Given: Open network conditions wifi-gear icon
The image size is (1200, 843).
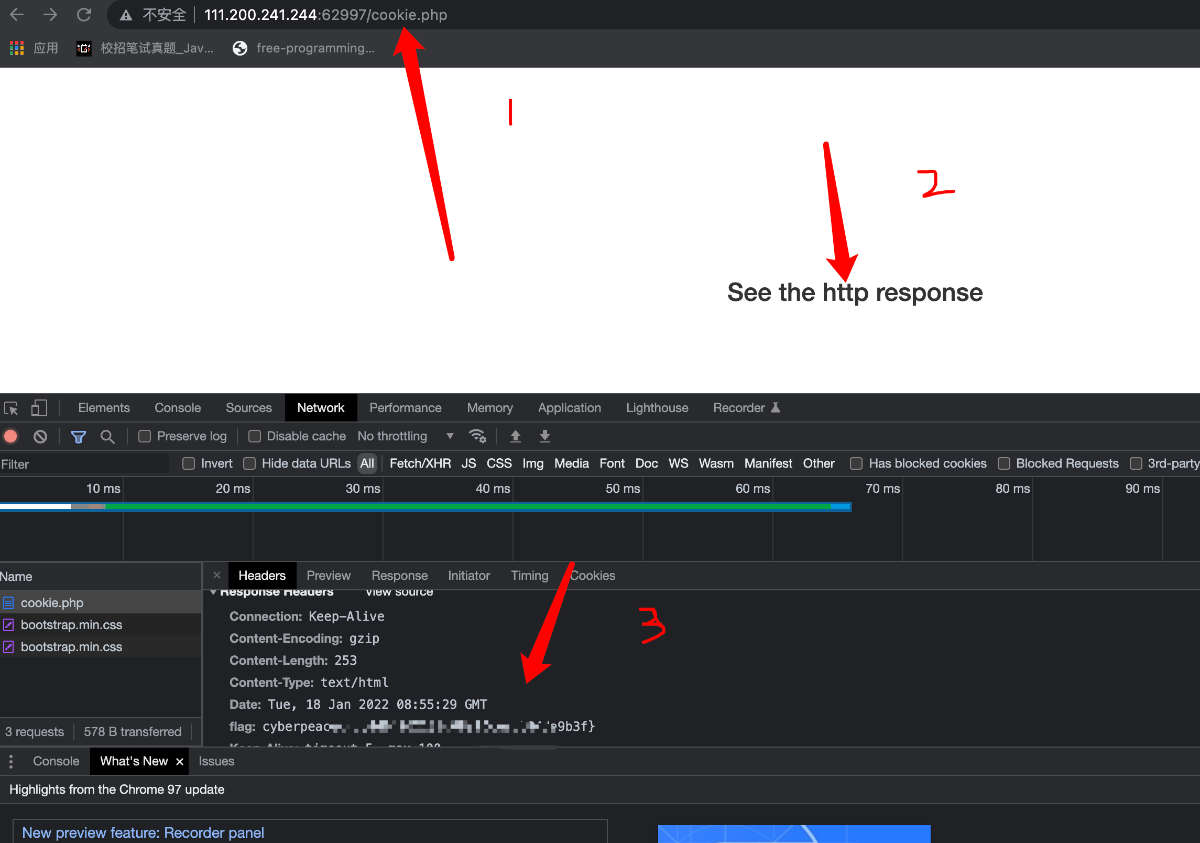Looking at the screenshot, I should 478,436.
